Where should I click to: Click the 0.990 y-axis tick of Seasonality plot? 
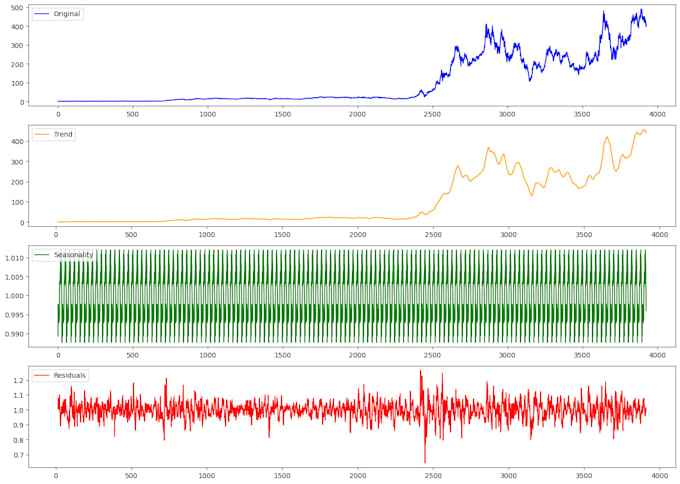(x=14, y=334)
